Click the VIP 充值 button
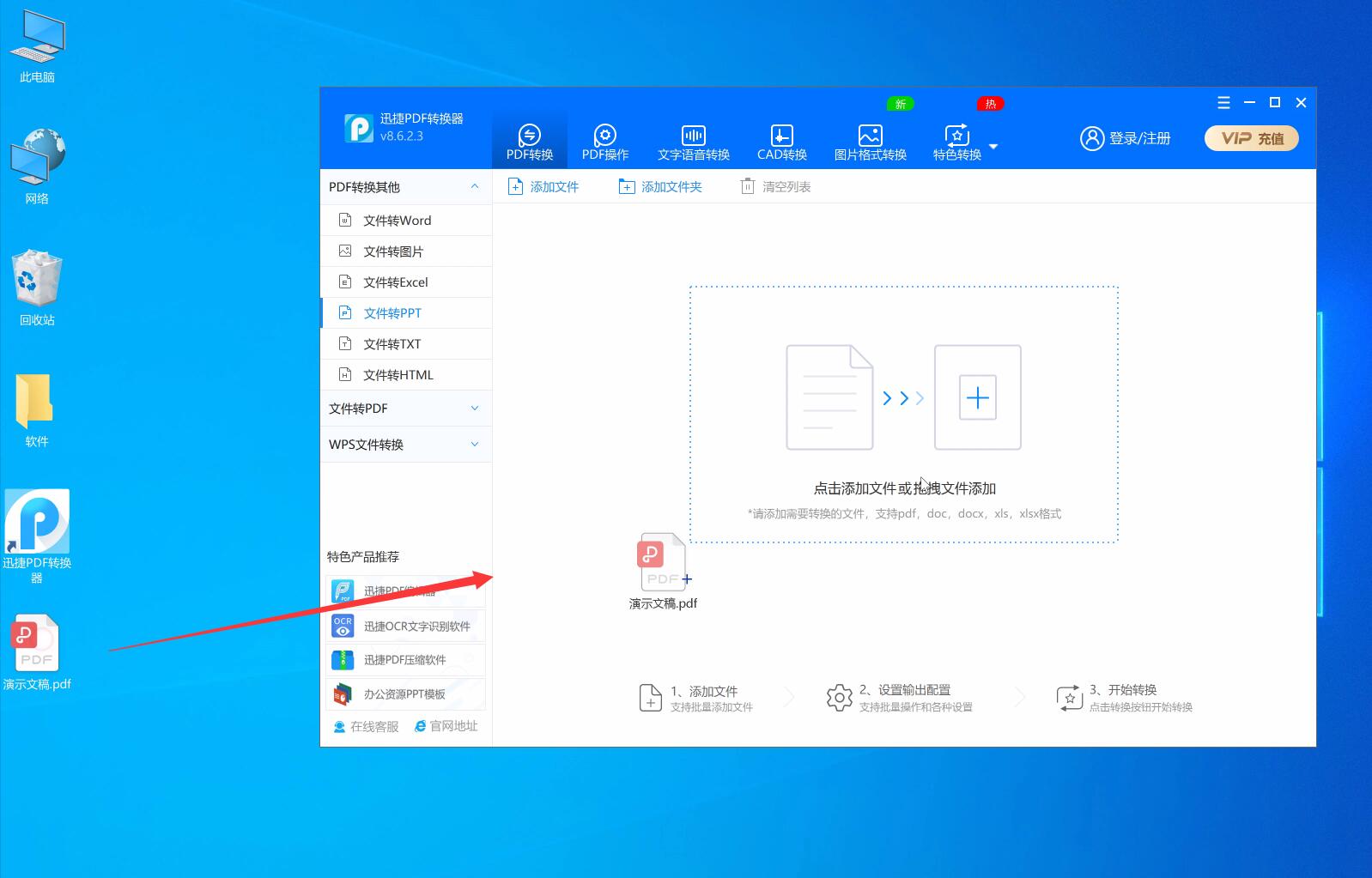The width and height of the screenshot is (1372, 878). (x=1252, y=138)
